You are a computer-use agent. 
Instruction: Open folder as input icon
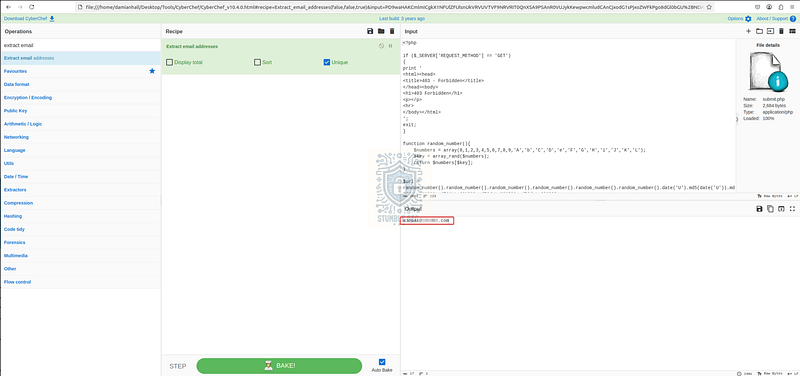click(759, 32)
